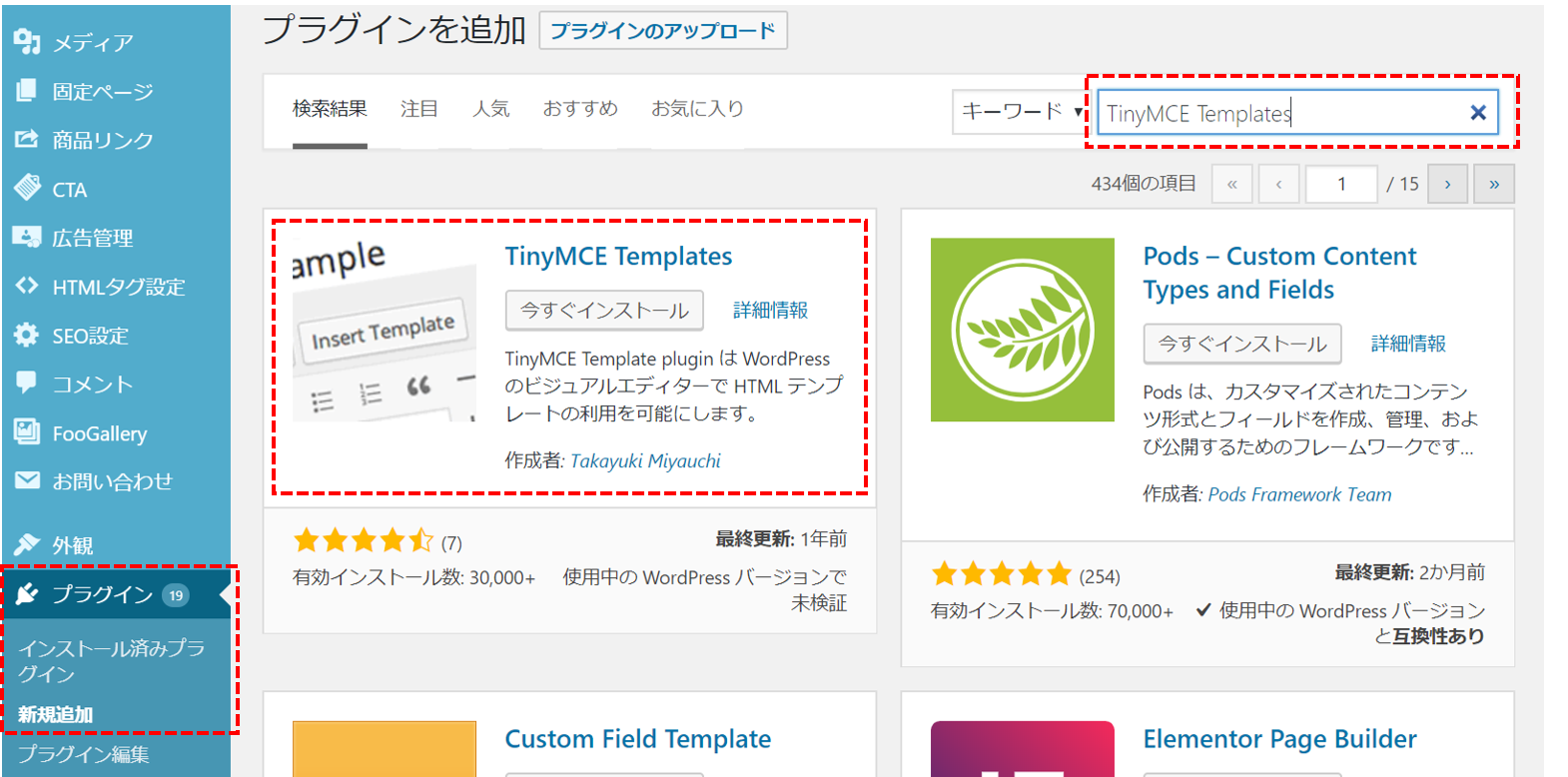Switch to the お気に入り tab

tap(698, 109)
